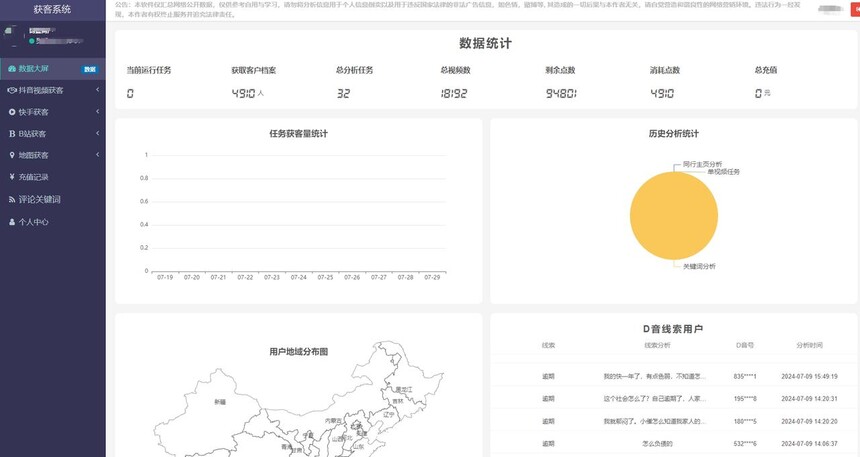The image size is (860, 457).
Task: Click the map pin icon for 地图获客
Action: pyautogui.click(x=11, y=156)
